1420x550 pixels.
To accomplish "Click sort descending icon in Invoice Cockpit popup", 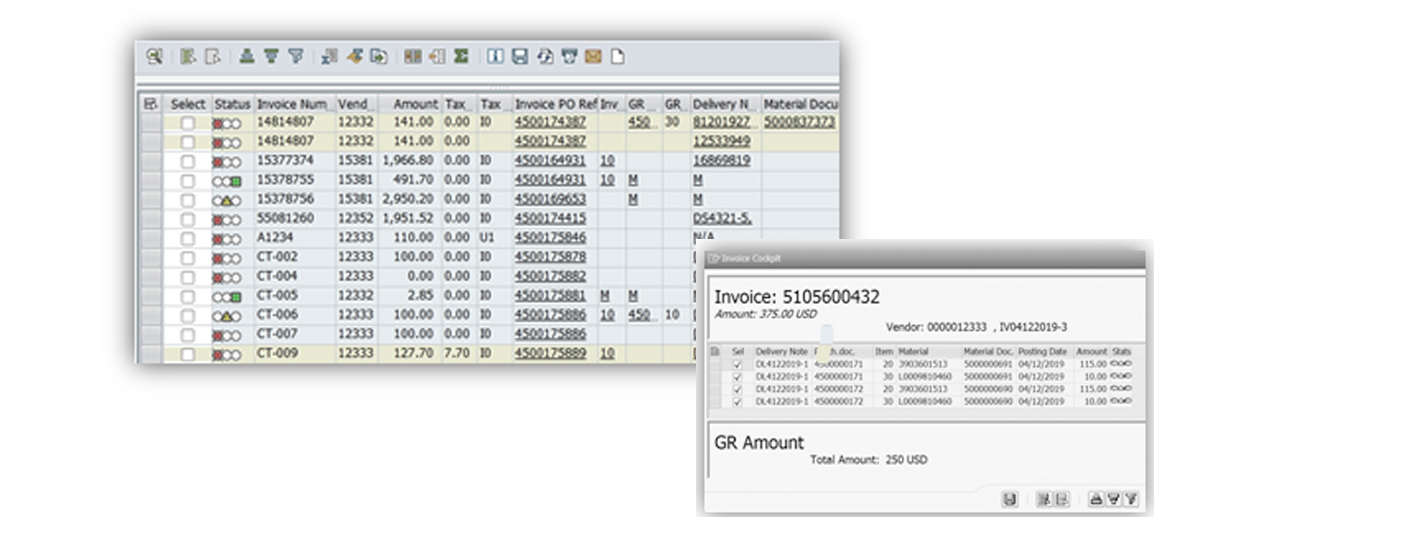I will [1114, 498].
